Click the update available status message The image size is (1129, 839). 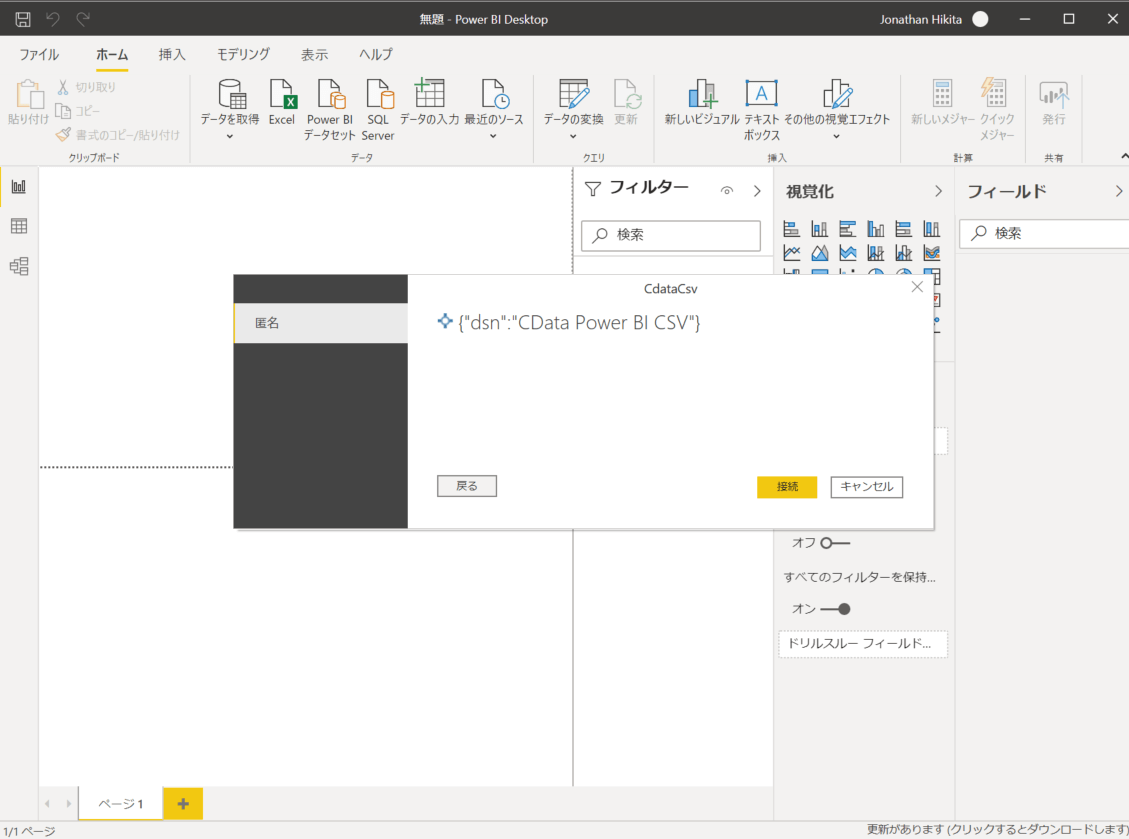click(997, 830)
